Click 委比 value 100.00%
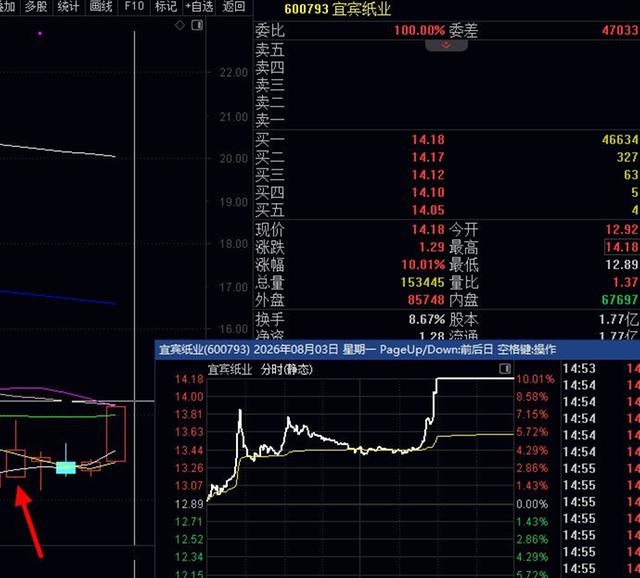 [420, 31]
